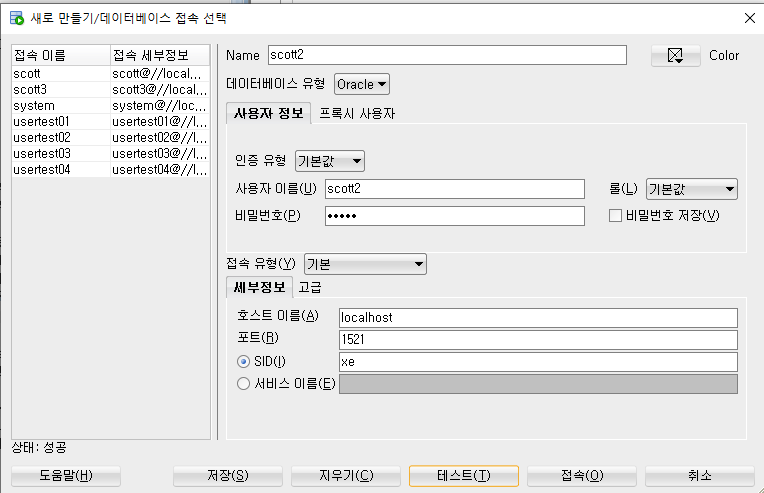Click the 접속 세부정보 column header
The width and height of the screenshot is (764, 493).
tap(160, 55)
